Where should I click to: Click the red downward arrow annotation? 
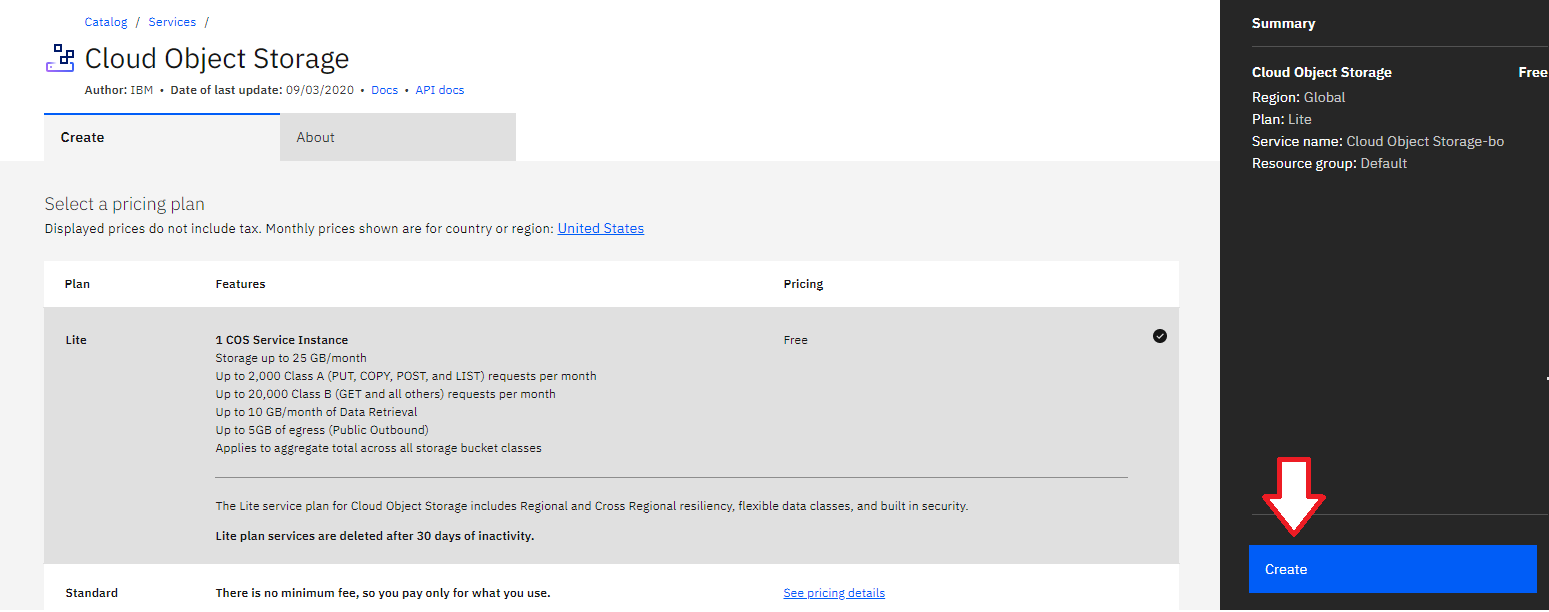tap(1293, 497)
